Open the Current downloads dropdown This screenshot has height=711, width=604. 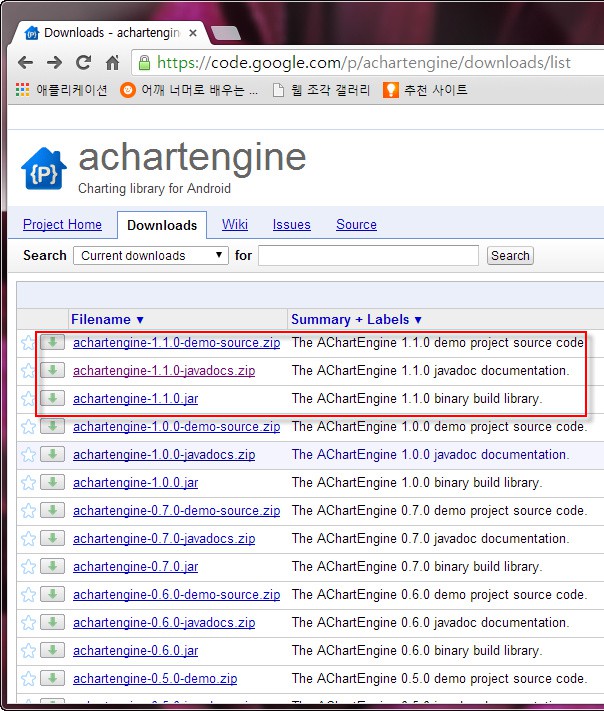click(151, 255)
